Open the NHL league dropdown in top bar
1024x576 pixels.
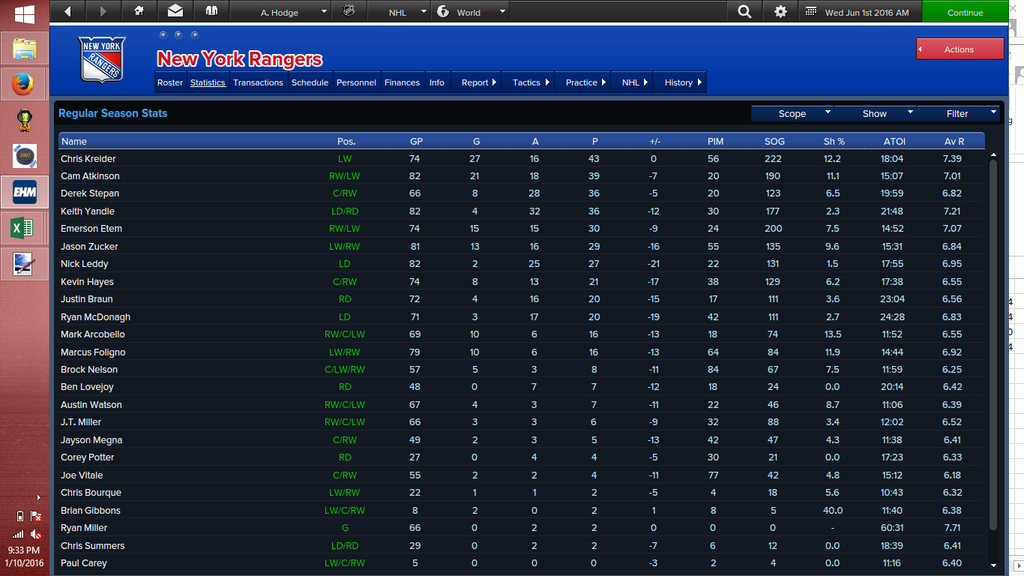398,12
